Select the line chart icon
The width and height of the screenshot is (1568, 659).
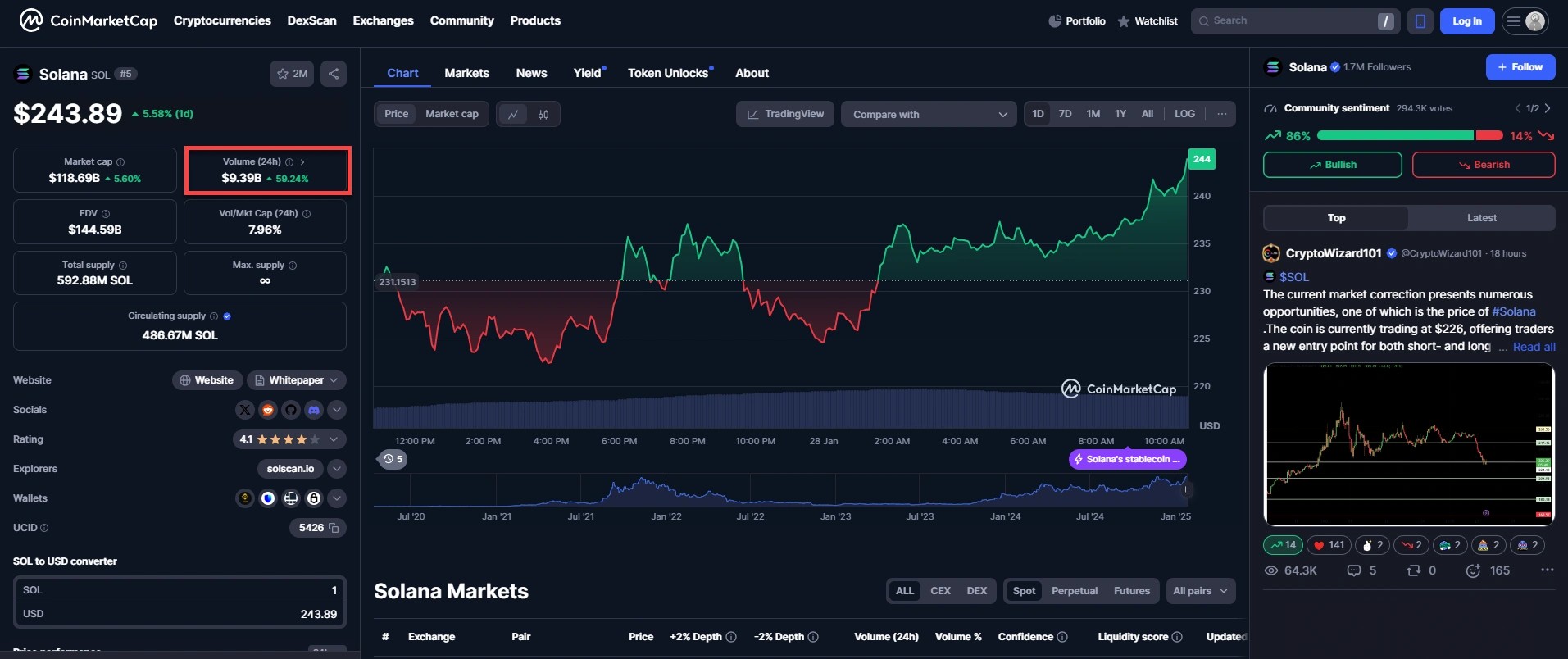pos(513,114)
